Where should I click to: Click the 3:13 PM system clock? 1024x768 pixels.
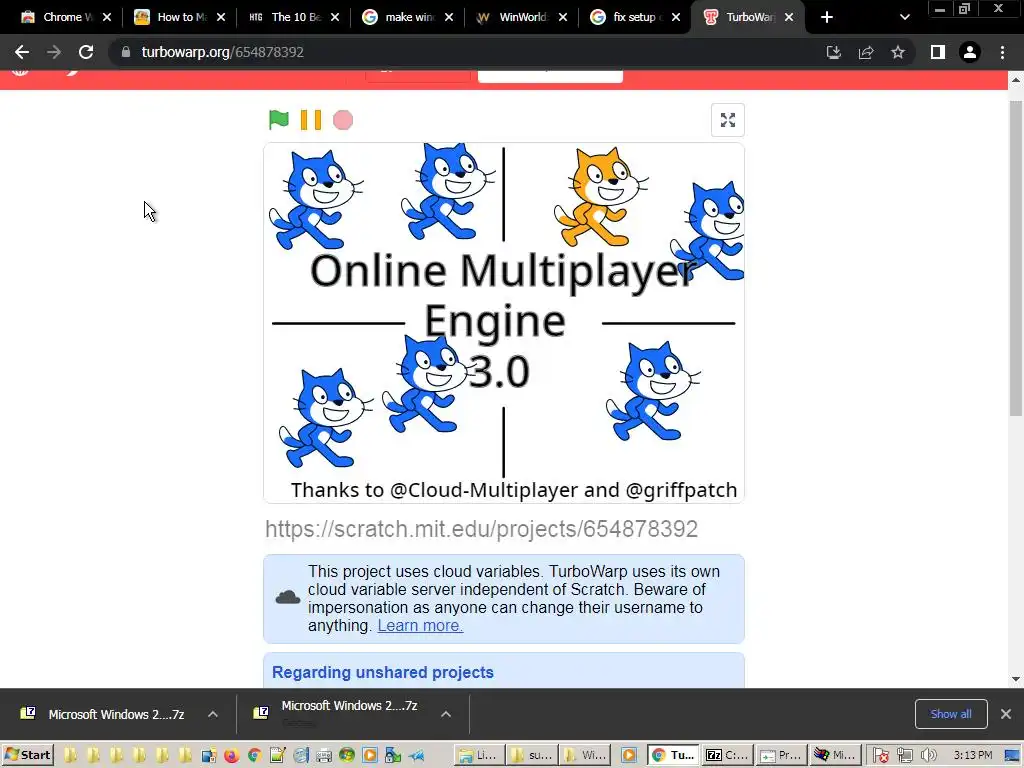[x=972, y=756]
